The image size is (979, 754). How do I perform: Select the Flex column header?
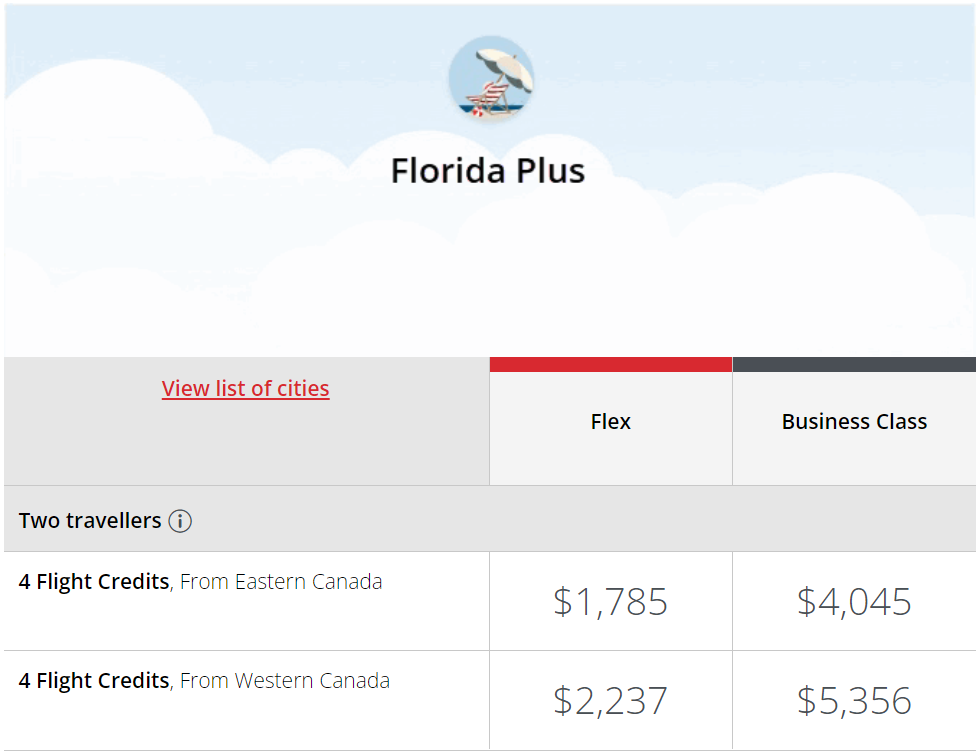[x=610, y=422]
